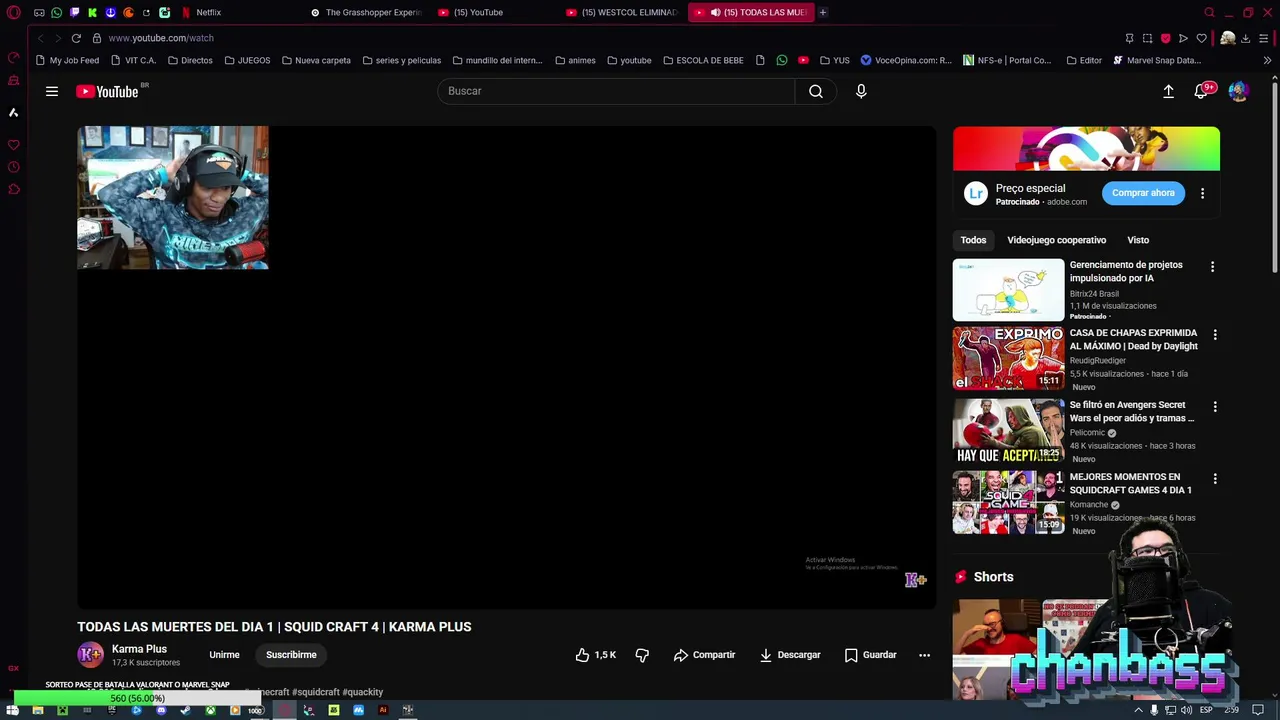Open the Karma Plus channel name
This screenshot has height=720, width=1280.
(139, 649)
